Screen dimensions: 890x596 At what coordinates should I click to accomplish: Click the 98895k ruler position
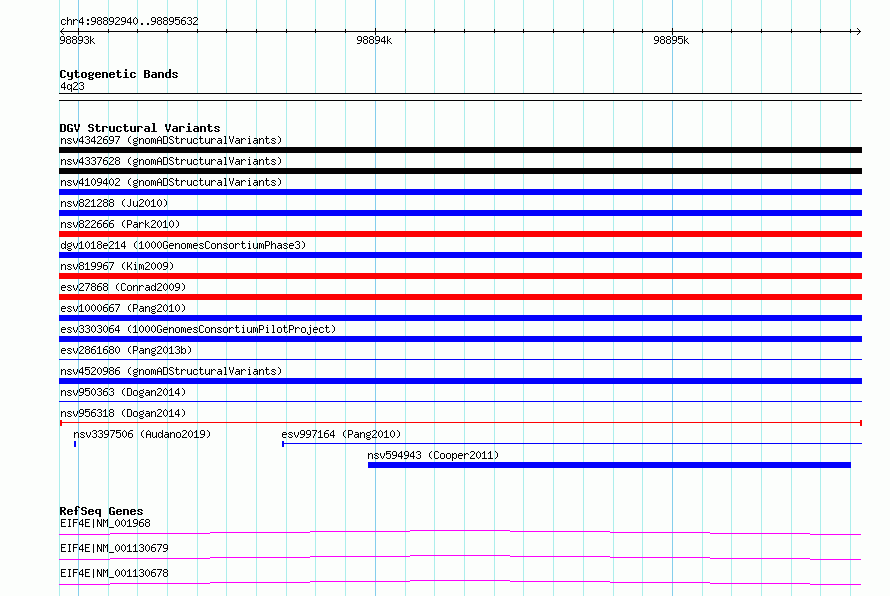click(x=671, y=40)
